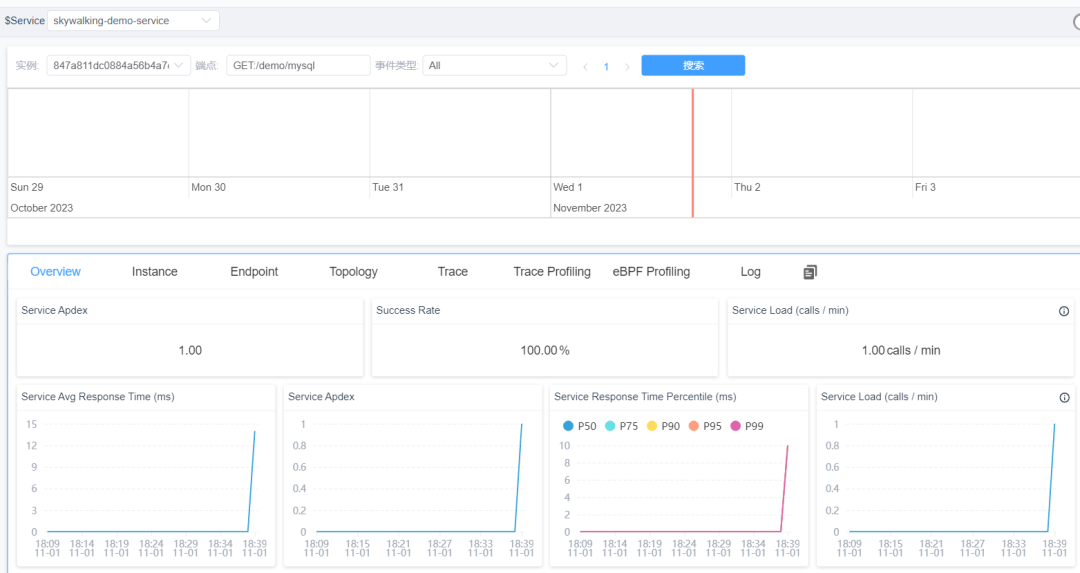
Task: Click the blue search button
Action: pyautogui.click(x=693, y=65)
